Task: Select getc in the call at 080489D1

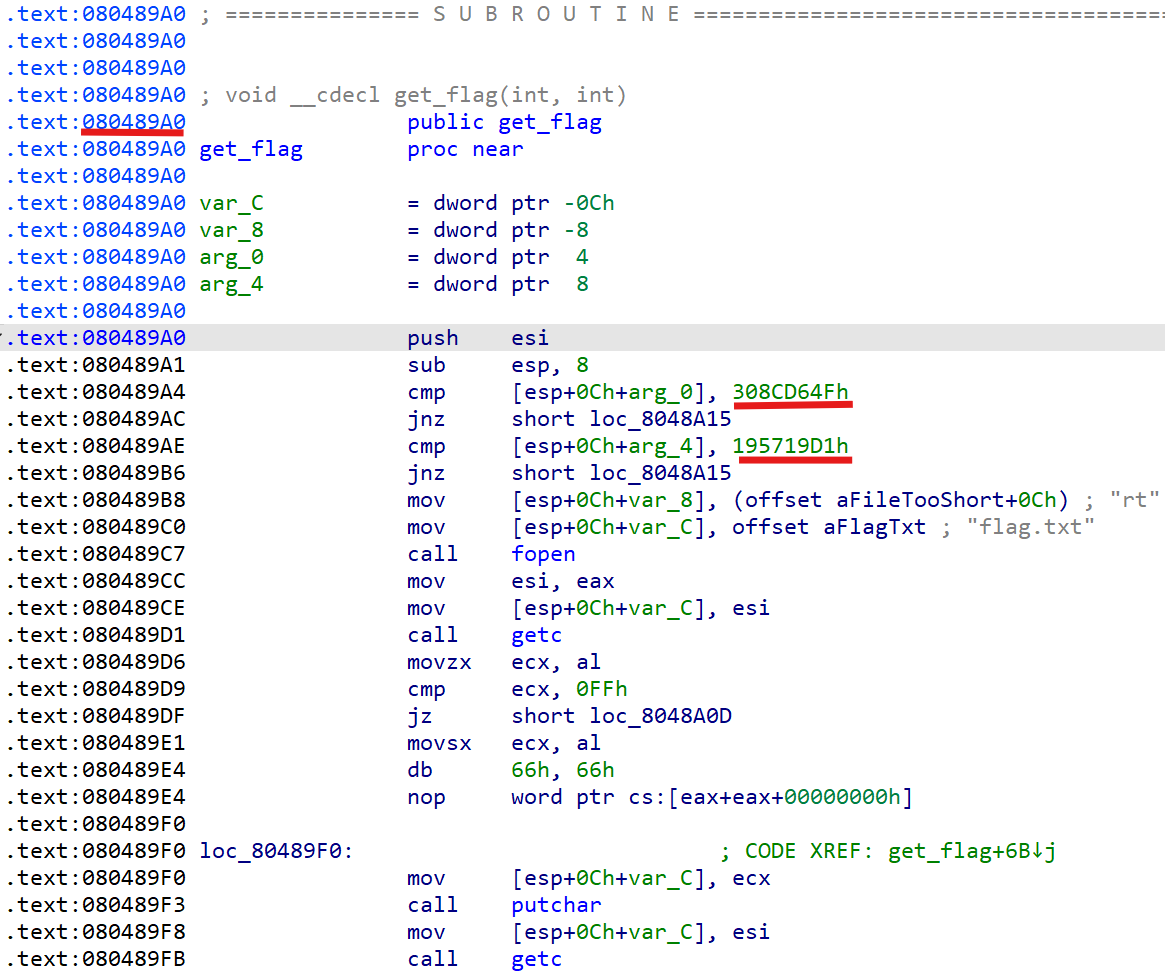Action: [536, 635]
